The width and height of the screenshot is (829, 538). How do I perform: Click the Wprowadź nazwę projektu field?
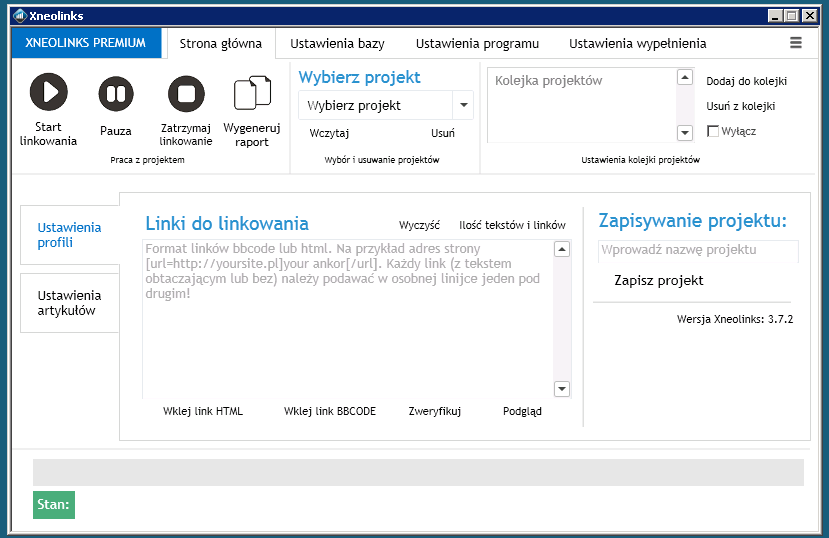click(x=698, y=251)
